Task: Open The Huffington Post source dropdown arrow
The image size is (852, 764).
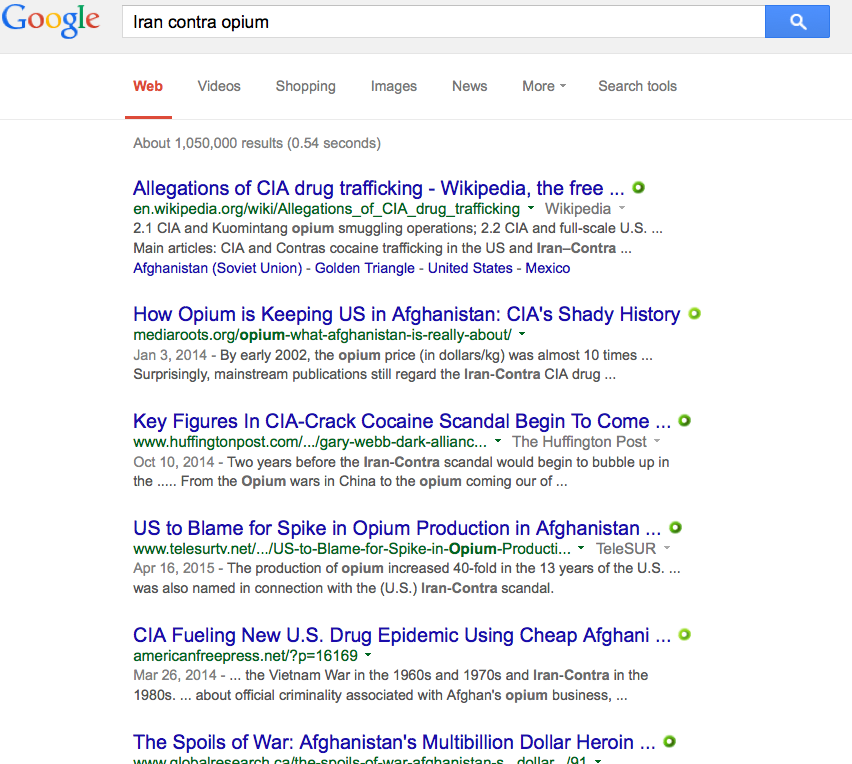Action: (x=657, y=441)
